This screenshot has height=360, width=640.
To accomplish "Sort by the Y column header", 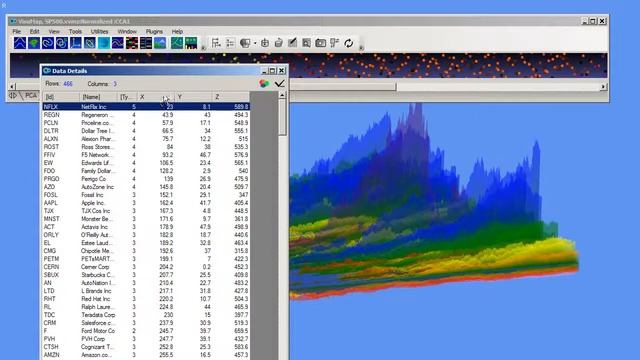I will tap(193, 97).
